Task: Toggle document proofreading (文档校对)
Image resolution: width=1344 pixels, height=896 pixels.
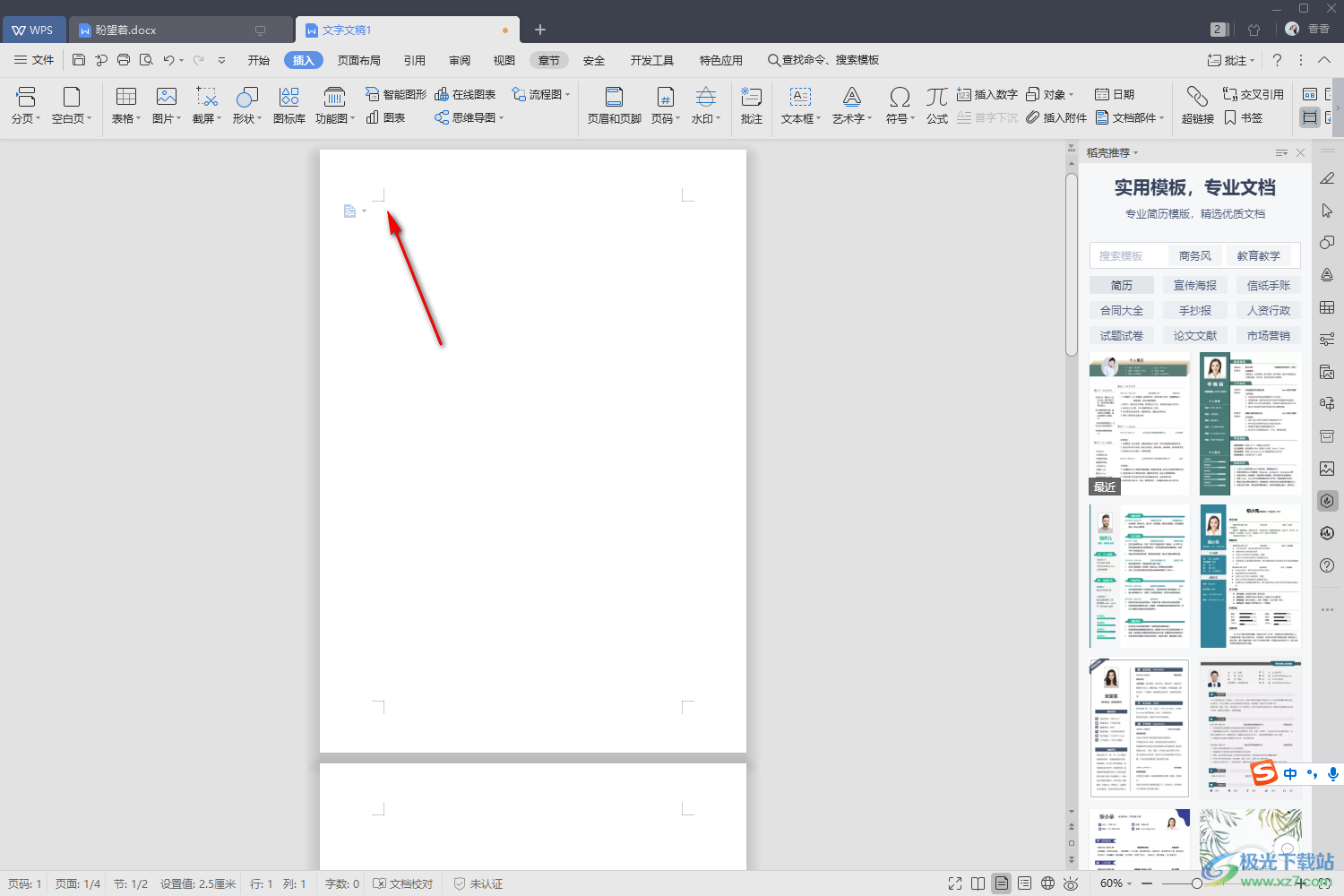Action: point(402,883)
